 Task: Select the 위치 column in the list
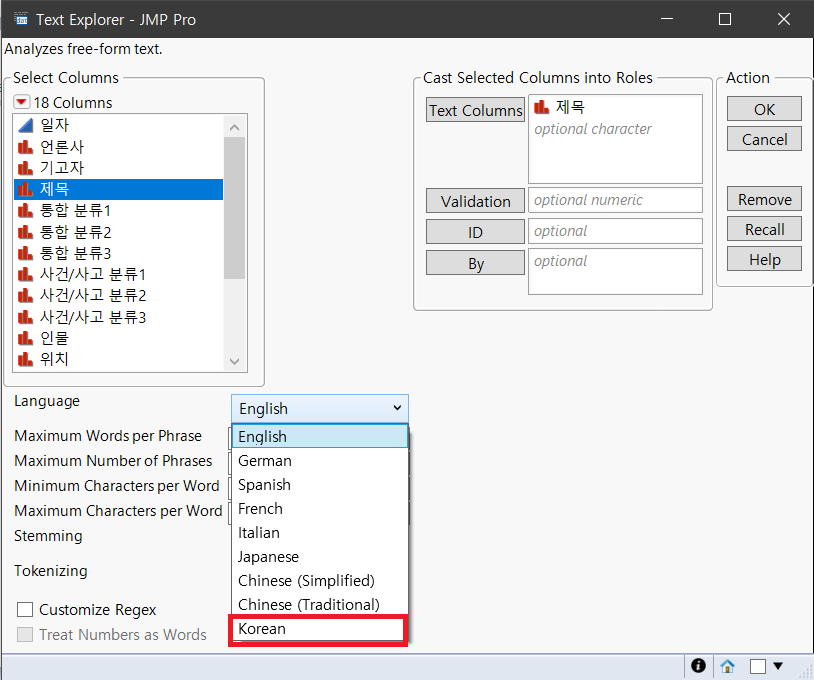[118, 359]
